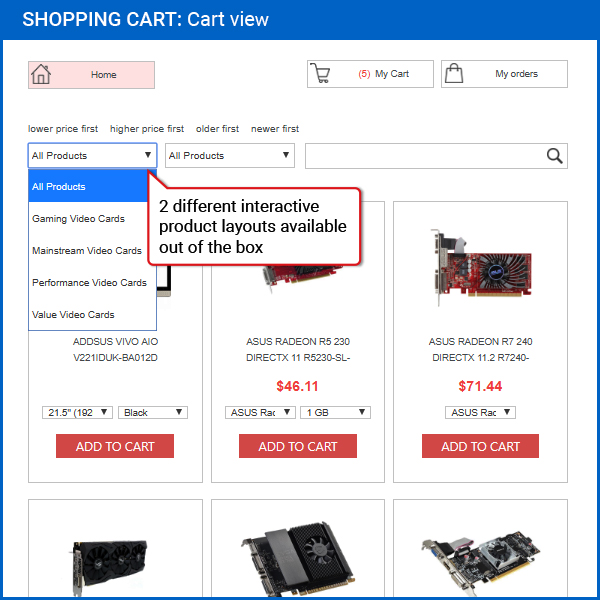Add ASUS Radeon R5 230 to cart

click(x=298, y=446)
